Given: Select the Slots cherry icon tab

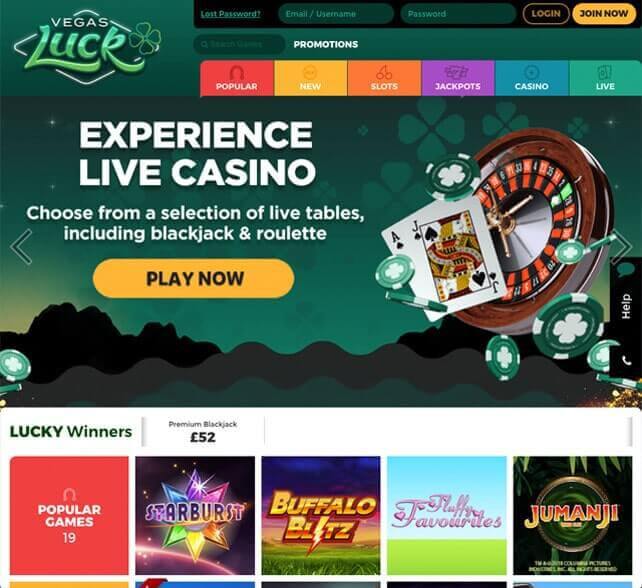Looking at the screenshot, I should coord(384,78).
